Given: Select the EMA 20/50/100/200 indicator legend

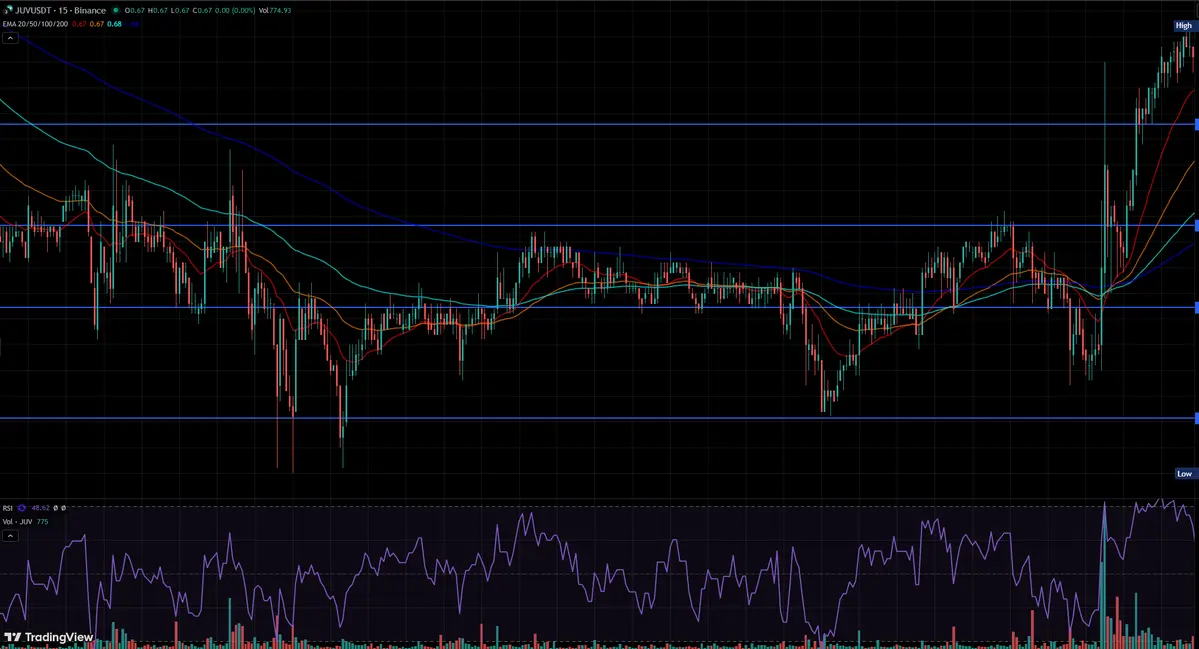Looking at the screenshot, I should [x=35, y=24].
